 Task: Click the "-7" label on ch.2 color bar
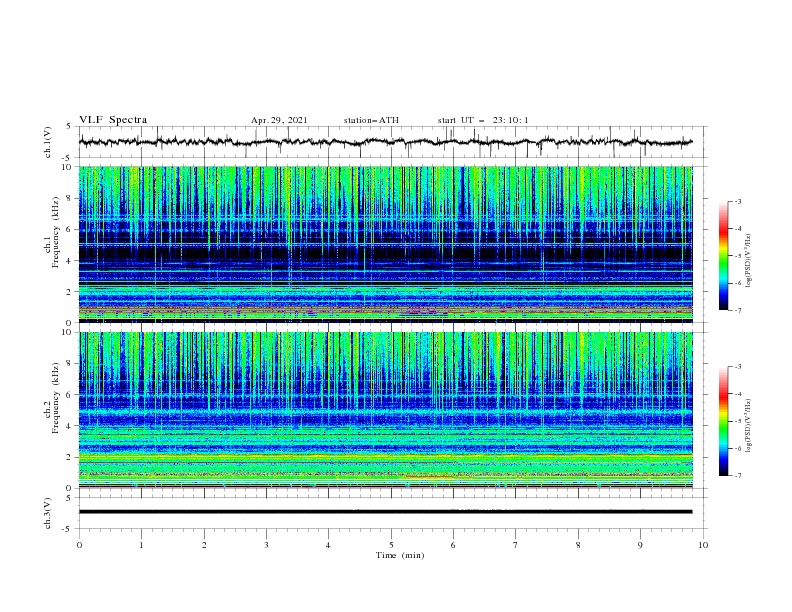pyautogui.click(x=737, y=476)
